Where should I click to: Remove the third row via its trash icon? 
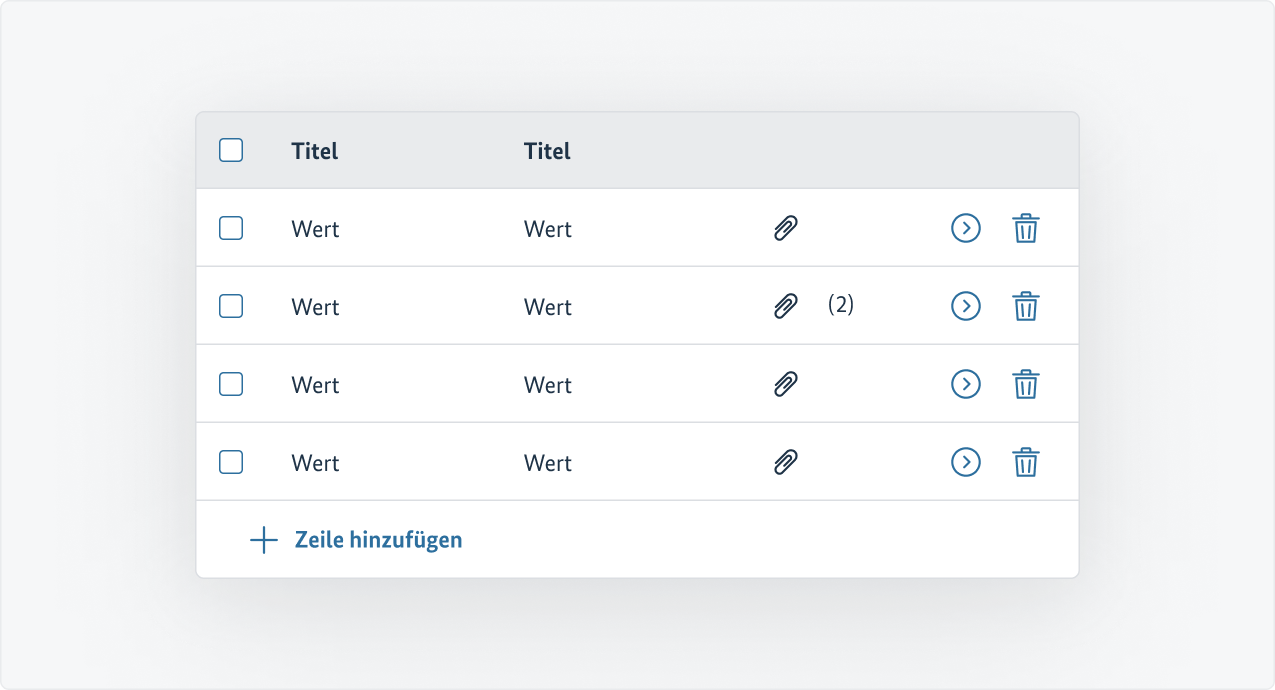point(1026,383)
